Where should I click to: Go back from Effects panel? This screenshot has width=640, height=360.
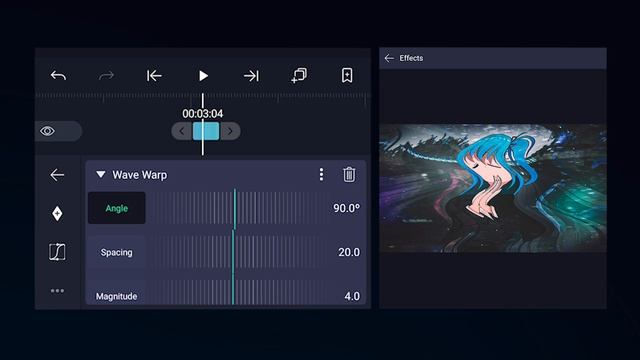point(389,58)
